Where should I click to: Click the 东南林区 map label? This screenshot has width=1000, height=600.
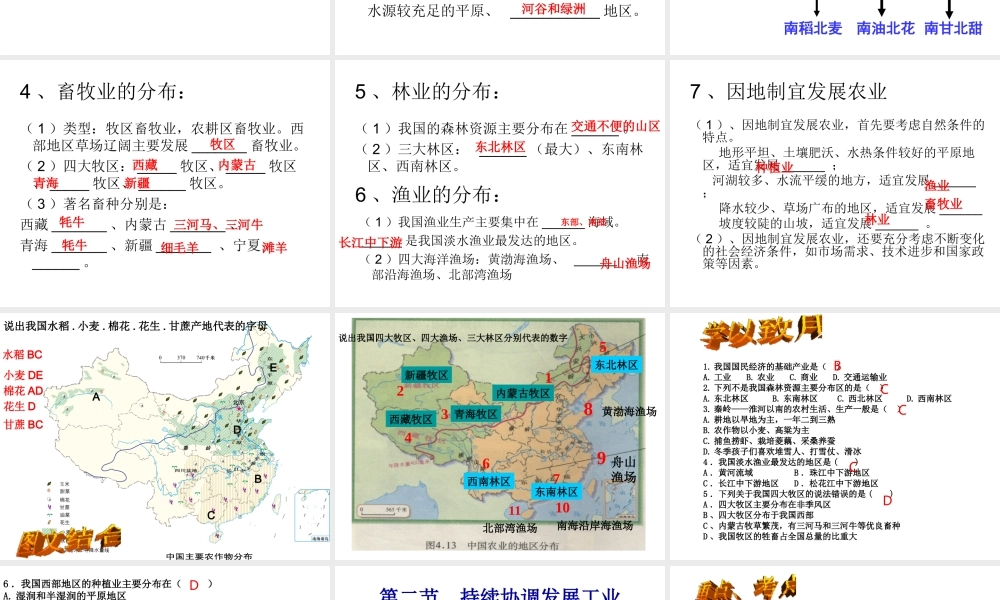point(557,492)
